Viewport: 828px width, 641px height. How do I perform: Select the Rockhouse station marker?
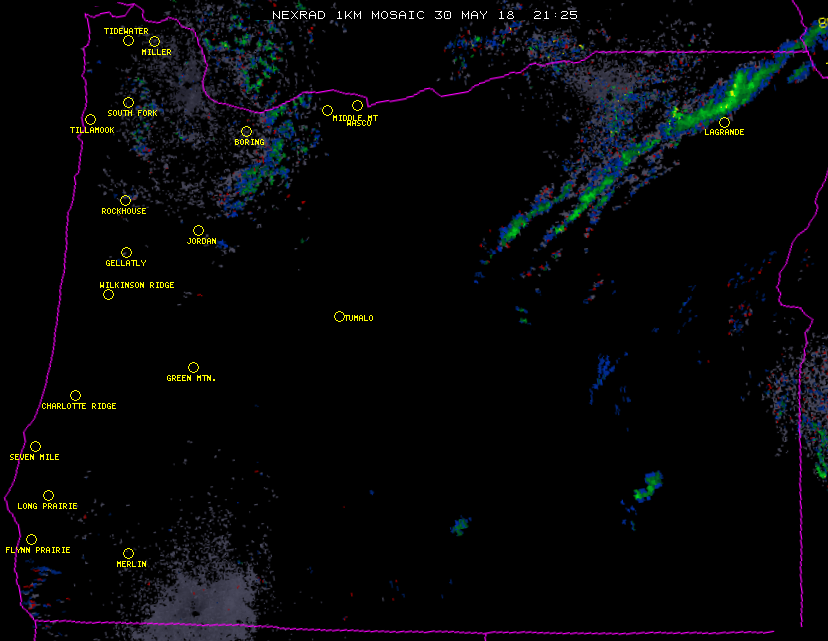coord(125,200)
